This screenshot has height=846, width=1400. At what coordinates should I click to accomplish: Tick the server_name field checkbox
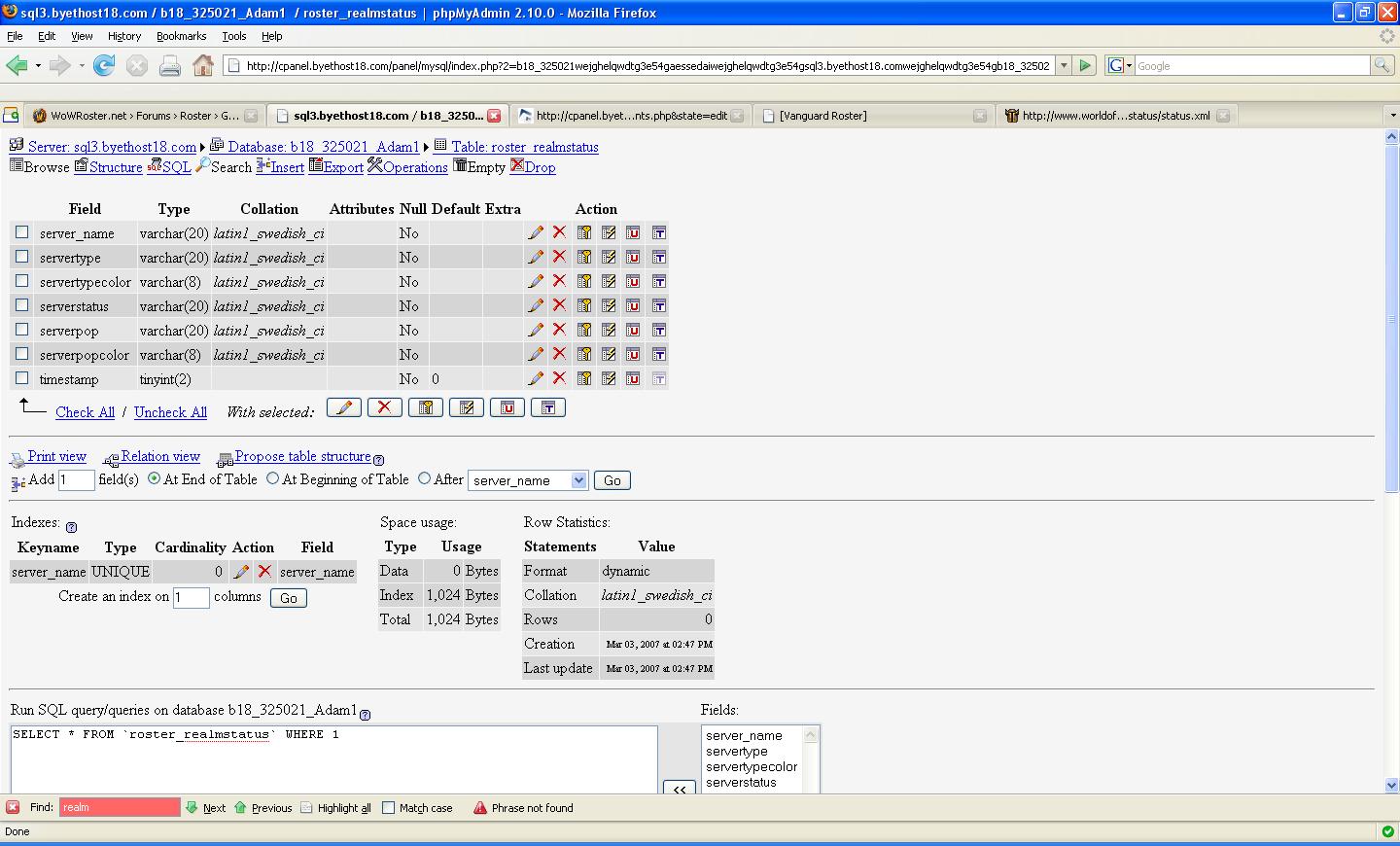(x=21, y=232)
